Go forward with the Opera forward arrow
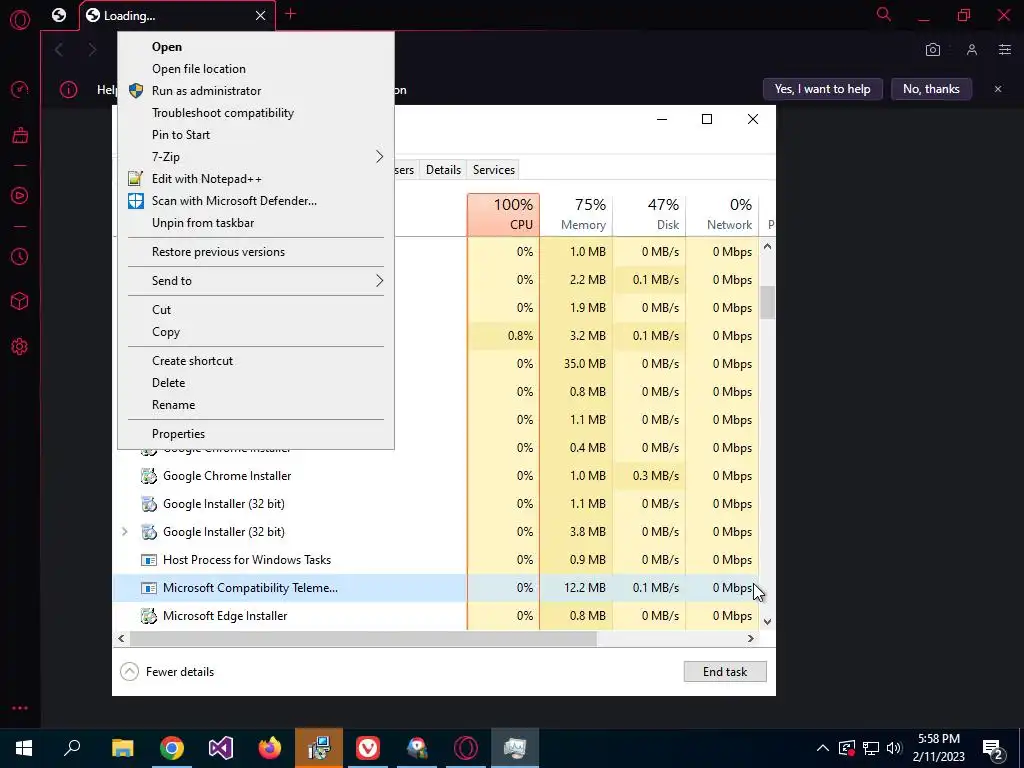The width and height of the screenshot is (1024, 768). [x=92, y=50]
